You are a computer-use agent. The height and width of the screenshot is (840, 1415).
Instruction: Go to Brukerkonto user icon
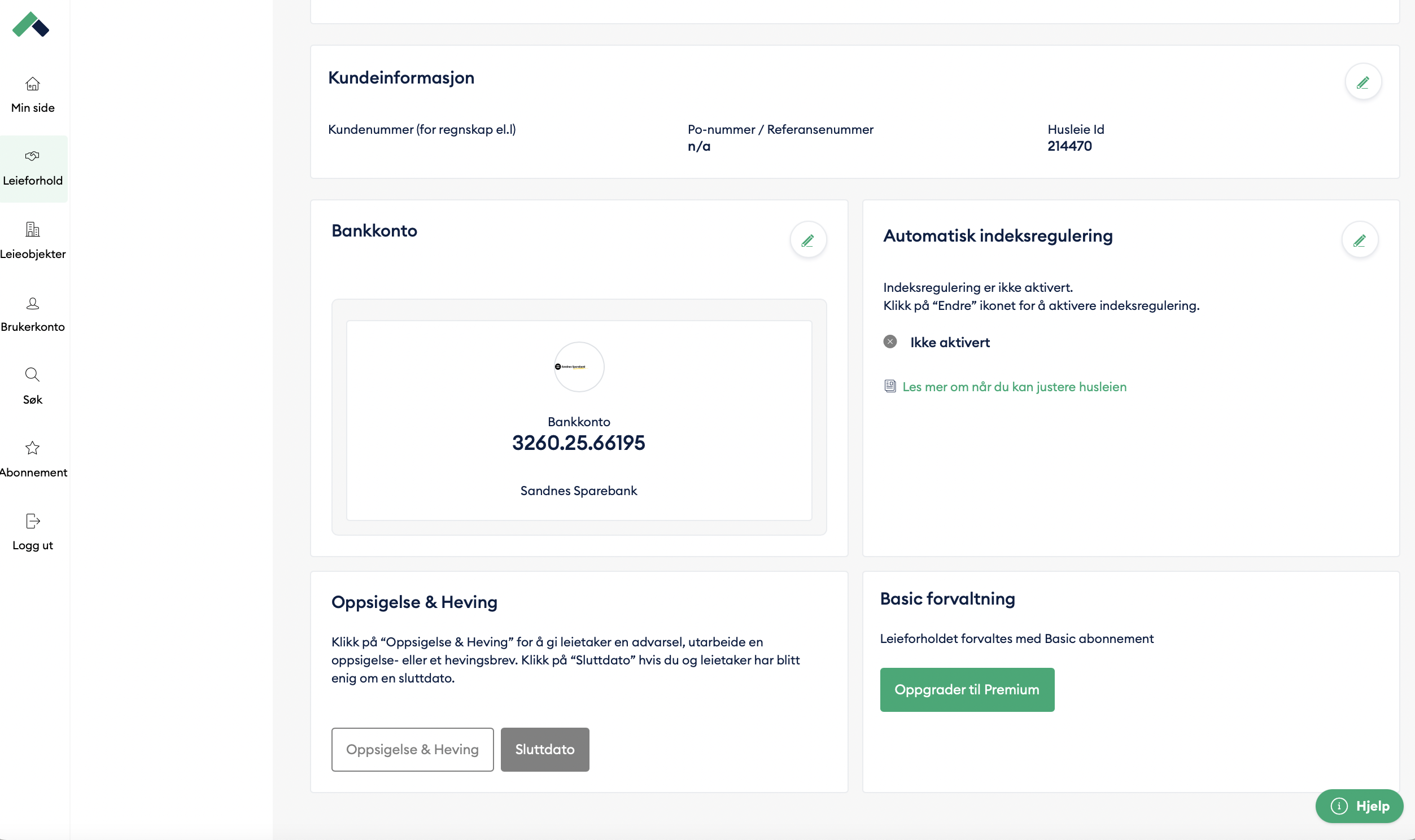pos(33,303)
